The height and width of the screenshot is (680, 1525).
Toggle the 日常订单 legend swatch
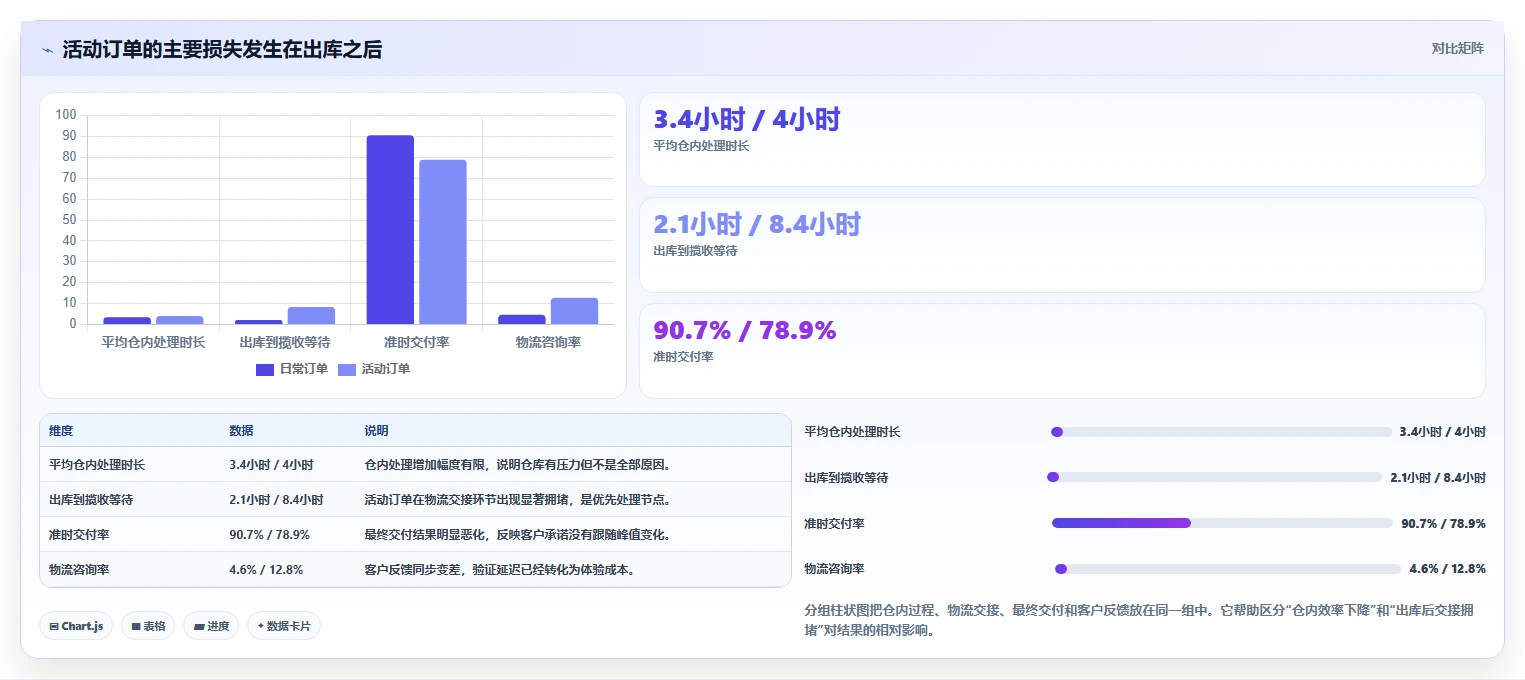coord(265,369)
